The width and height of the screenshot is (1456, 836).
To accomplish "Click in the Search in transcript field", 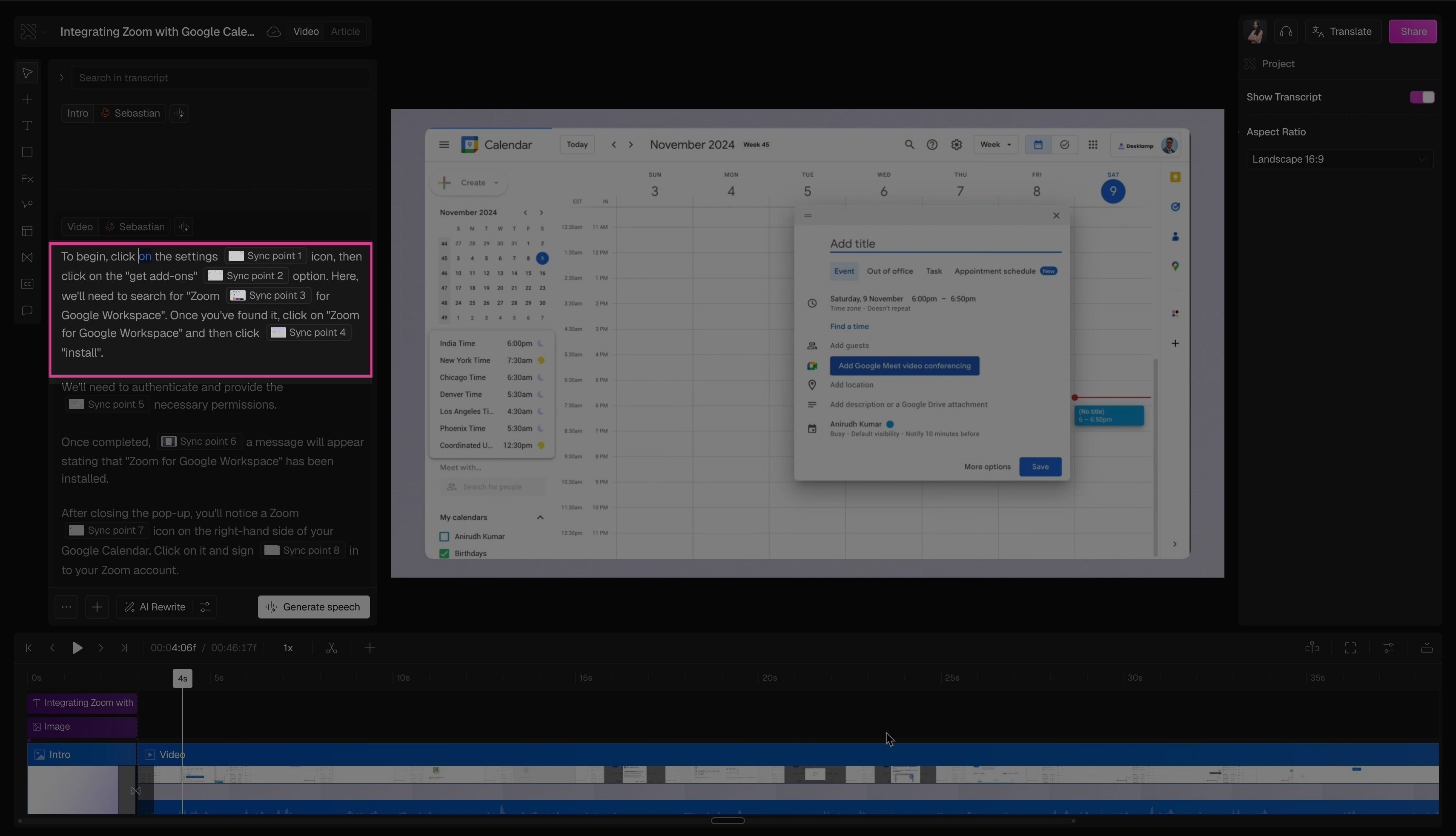I will tap(221, 77).
